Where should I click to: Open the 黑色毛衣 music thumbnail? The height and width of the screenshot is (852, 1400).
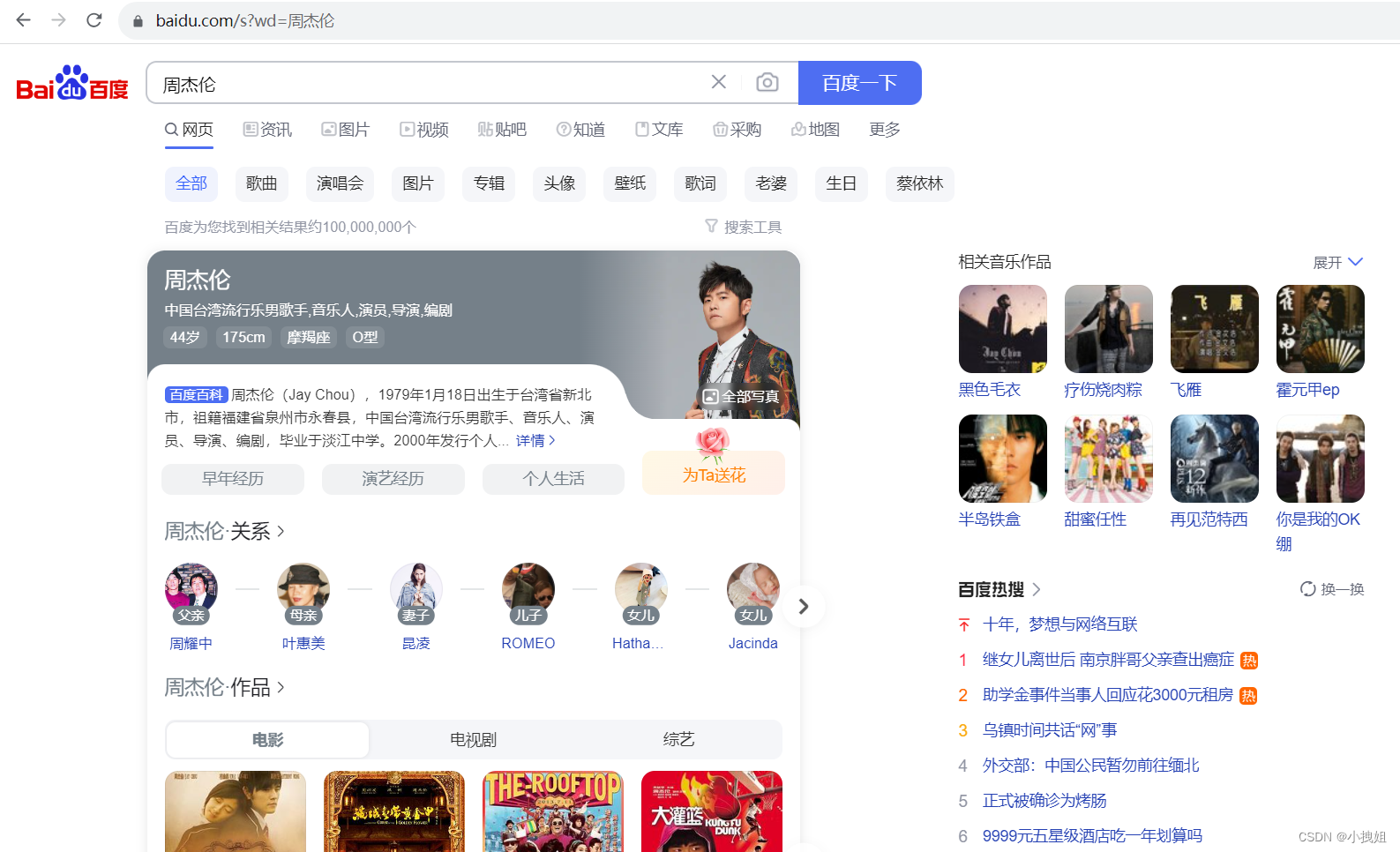(1003, 329)
